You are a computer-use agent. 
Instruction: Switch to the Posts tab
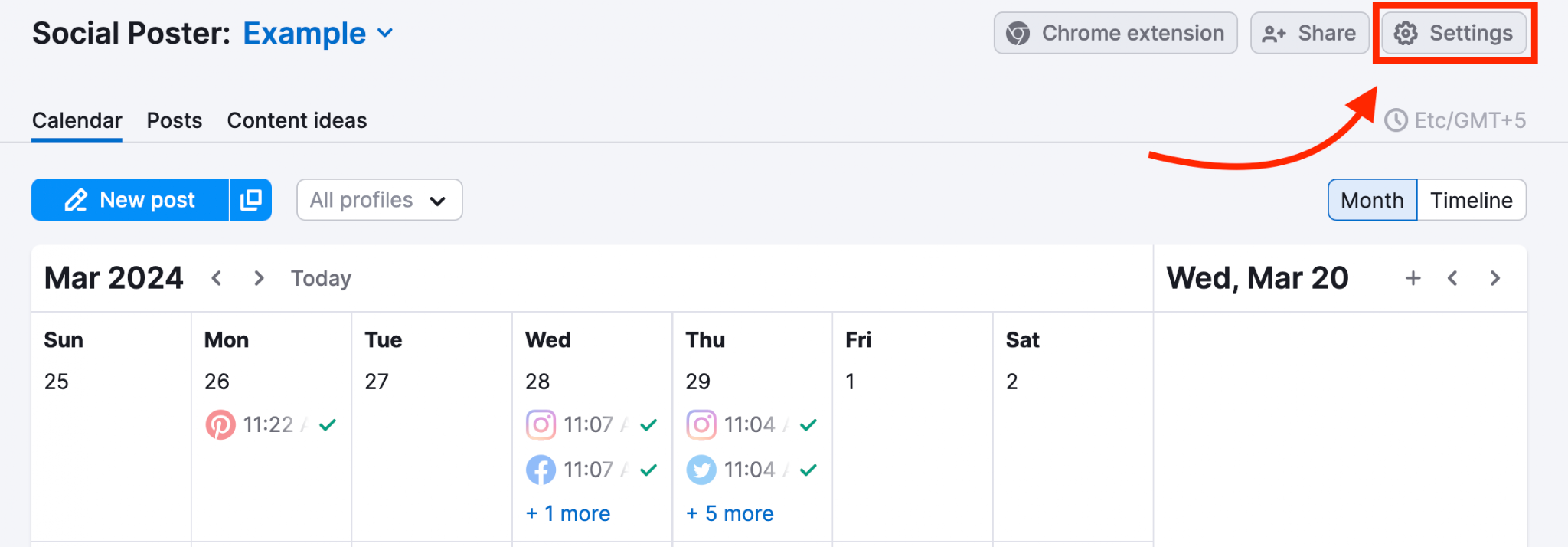coord(174,120)
